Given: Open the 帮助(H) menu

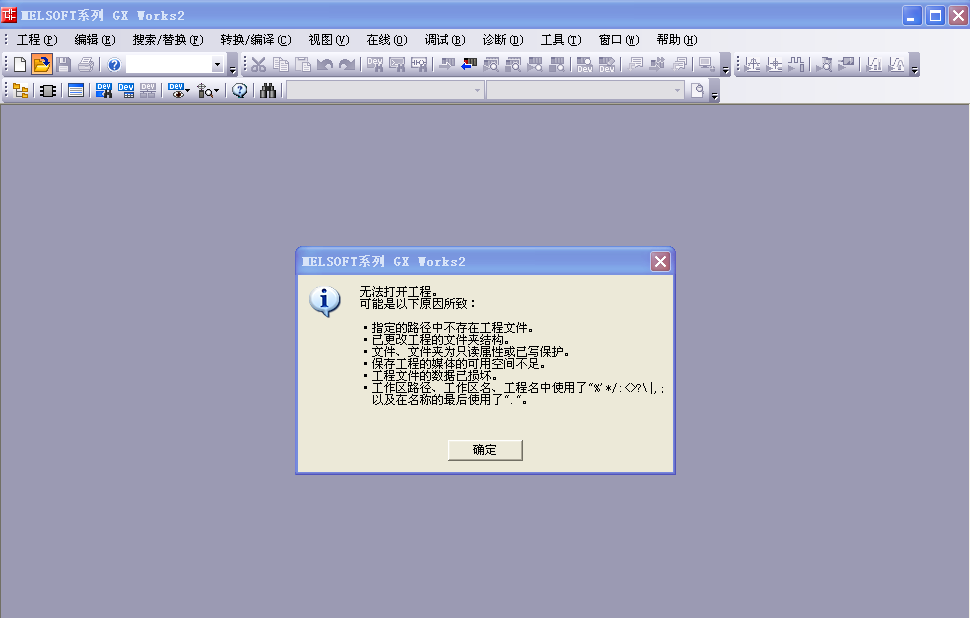Looking at the screenshot, I should [676, 40].
